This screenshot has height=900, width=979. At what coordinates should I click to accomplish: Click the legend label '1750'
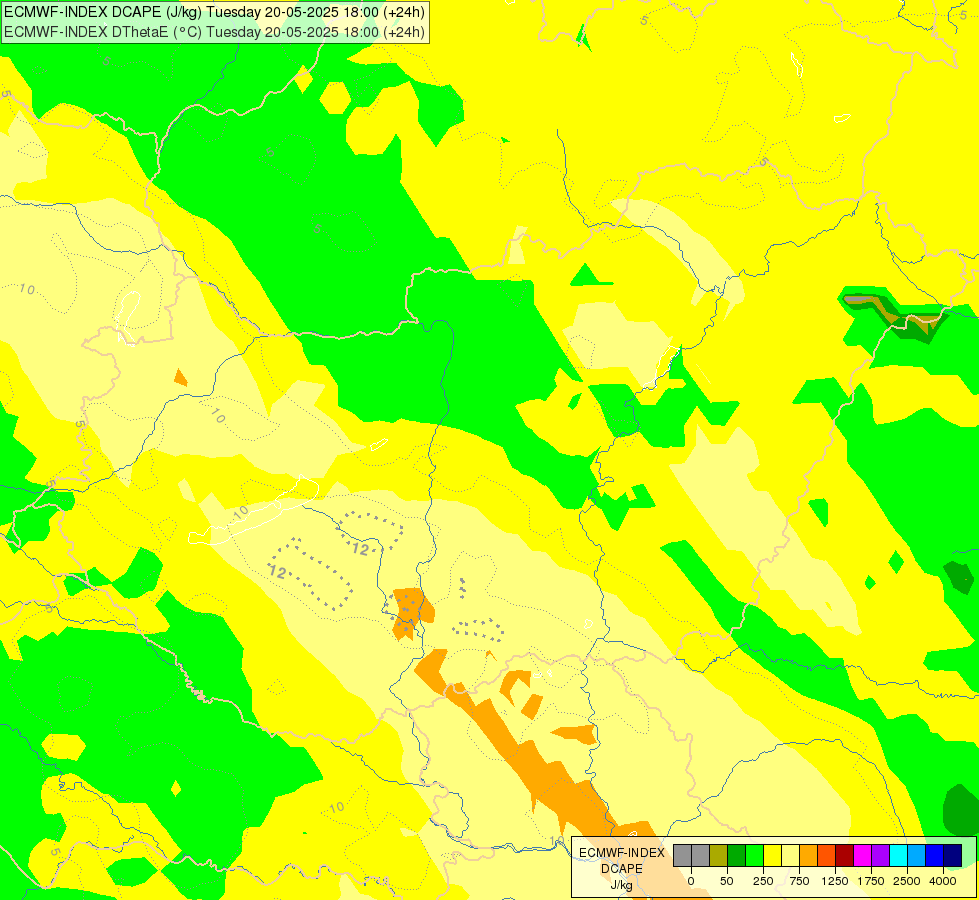pyautogui.click(x=871, y=881)
